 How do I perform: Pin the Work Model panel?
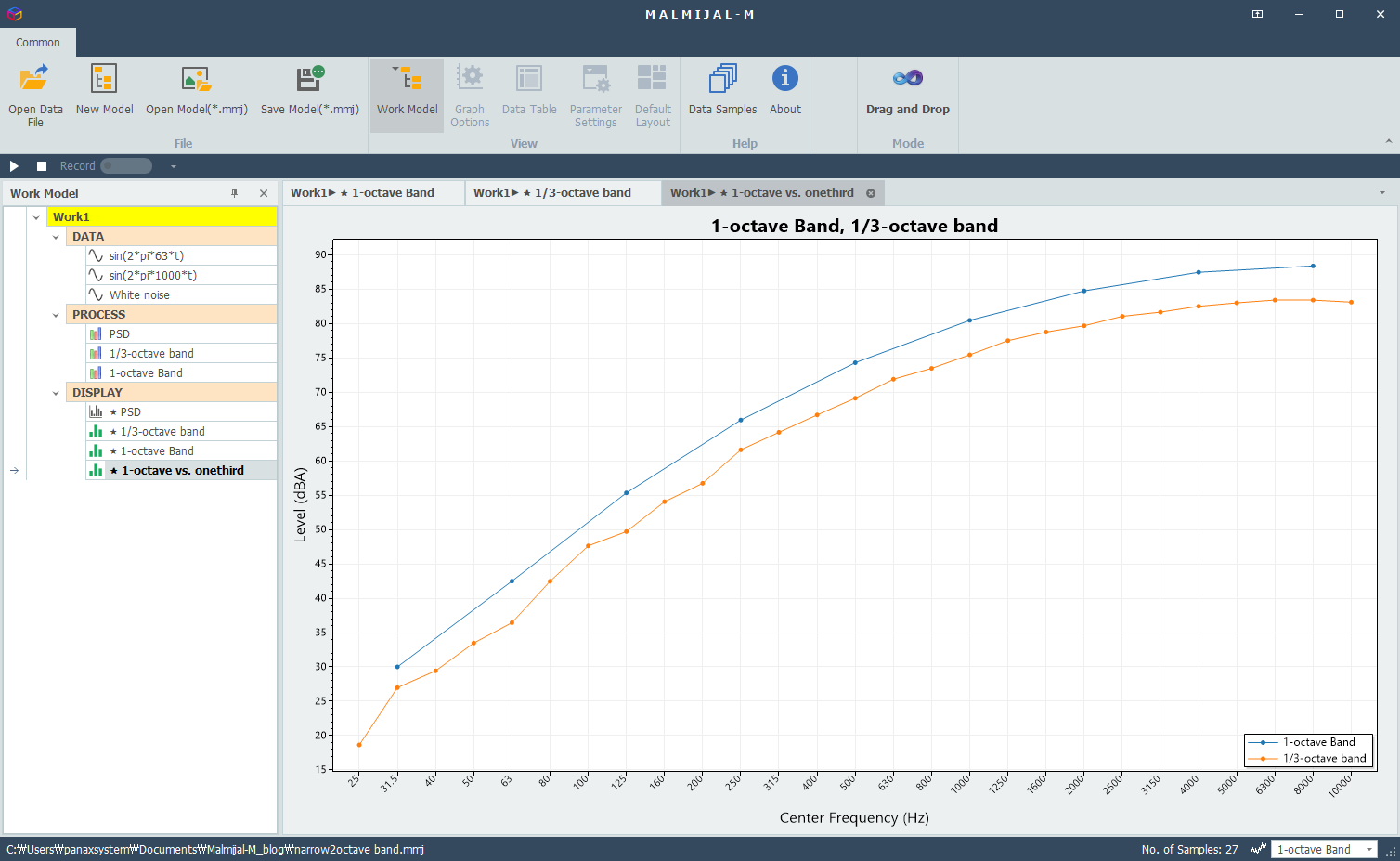[235, 192]
